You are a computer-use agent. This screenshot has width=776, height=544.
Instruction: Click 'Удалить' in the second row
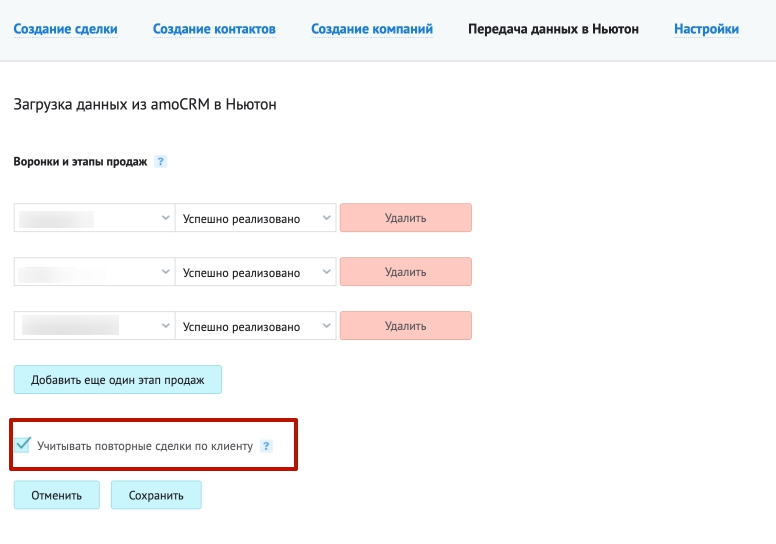[406, 272]
